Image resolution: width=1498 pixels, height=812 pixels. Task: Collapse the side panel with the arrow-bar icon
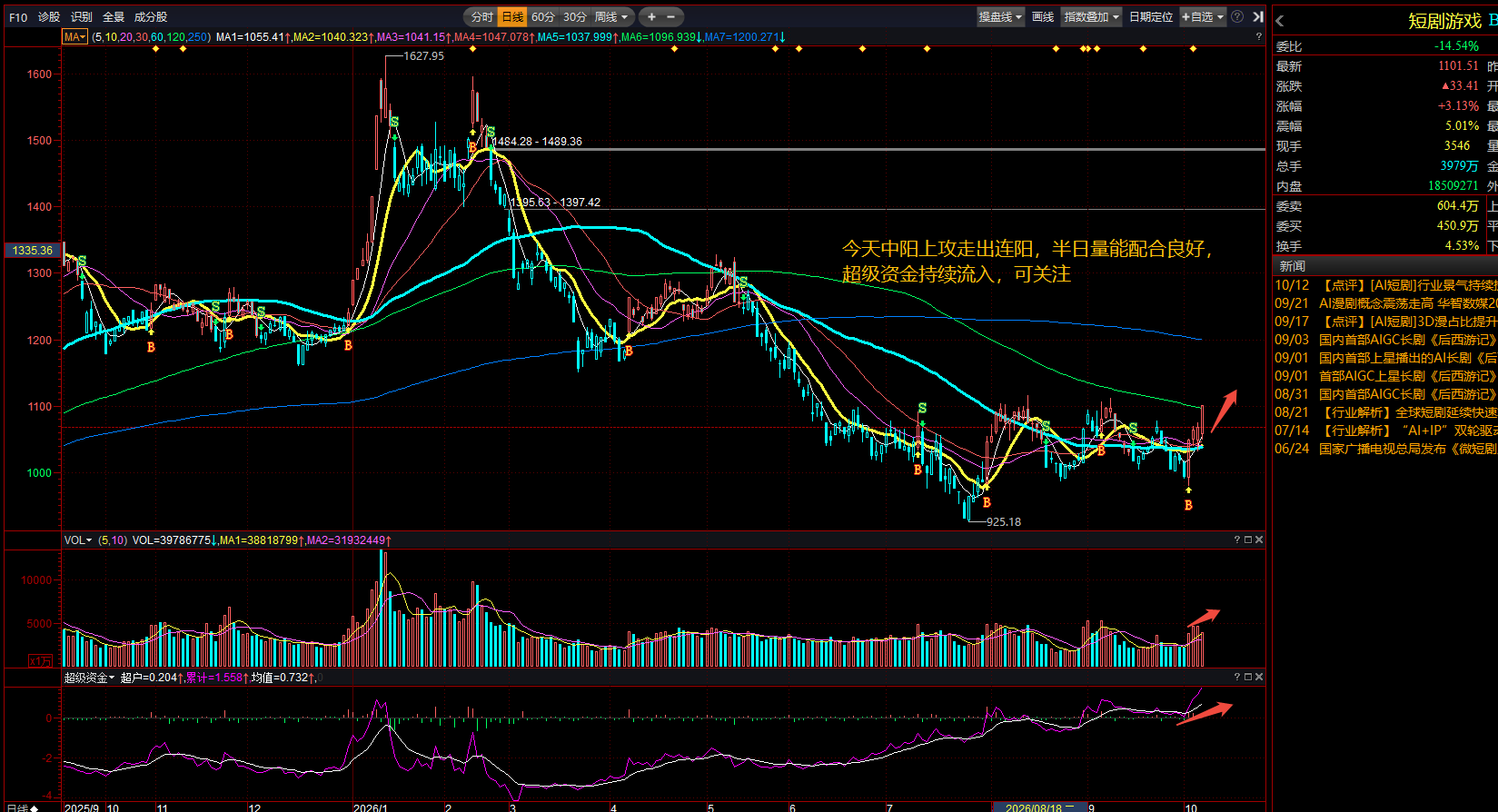[x=1258, y=16]
